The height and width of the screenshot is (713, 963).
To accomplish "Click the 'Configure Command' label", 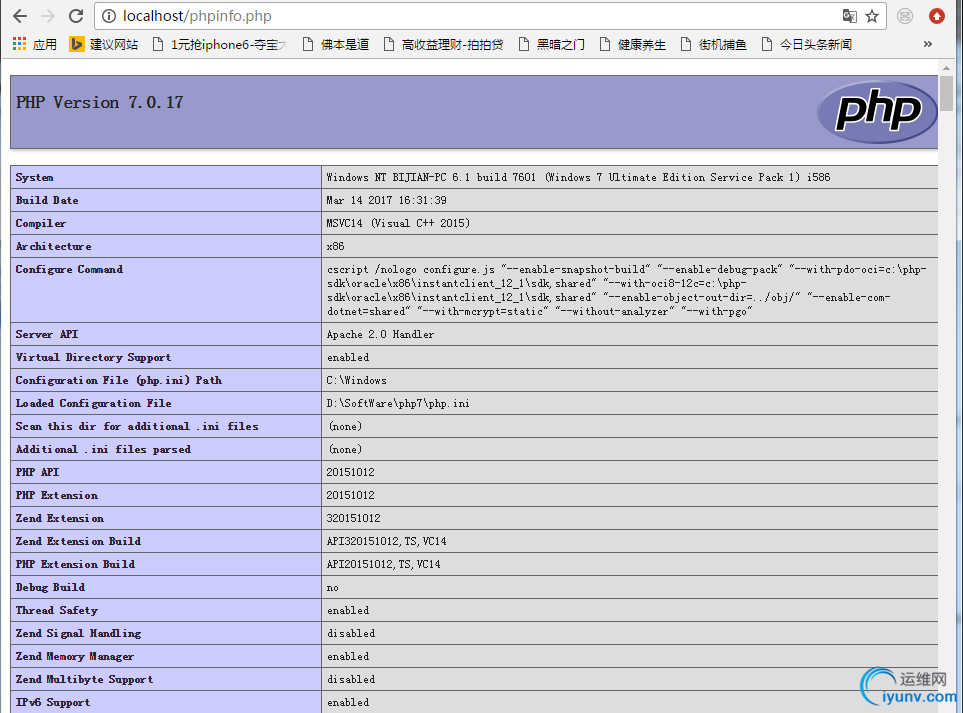I will 69,269.
